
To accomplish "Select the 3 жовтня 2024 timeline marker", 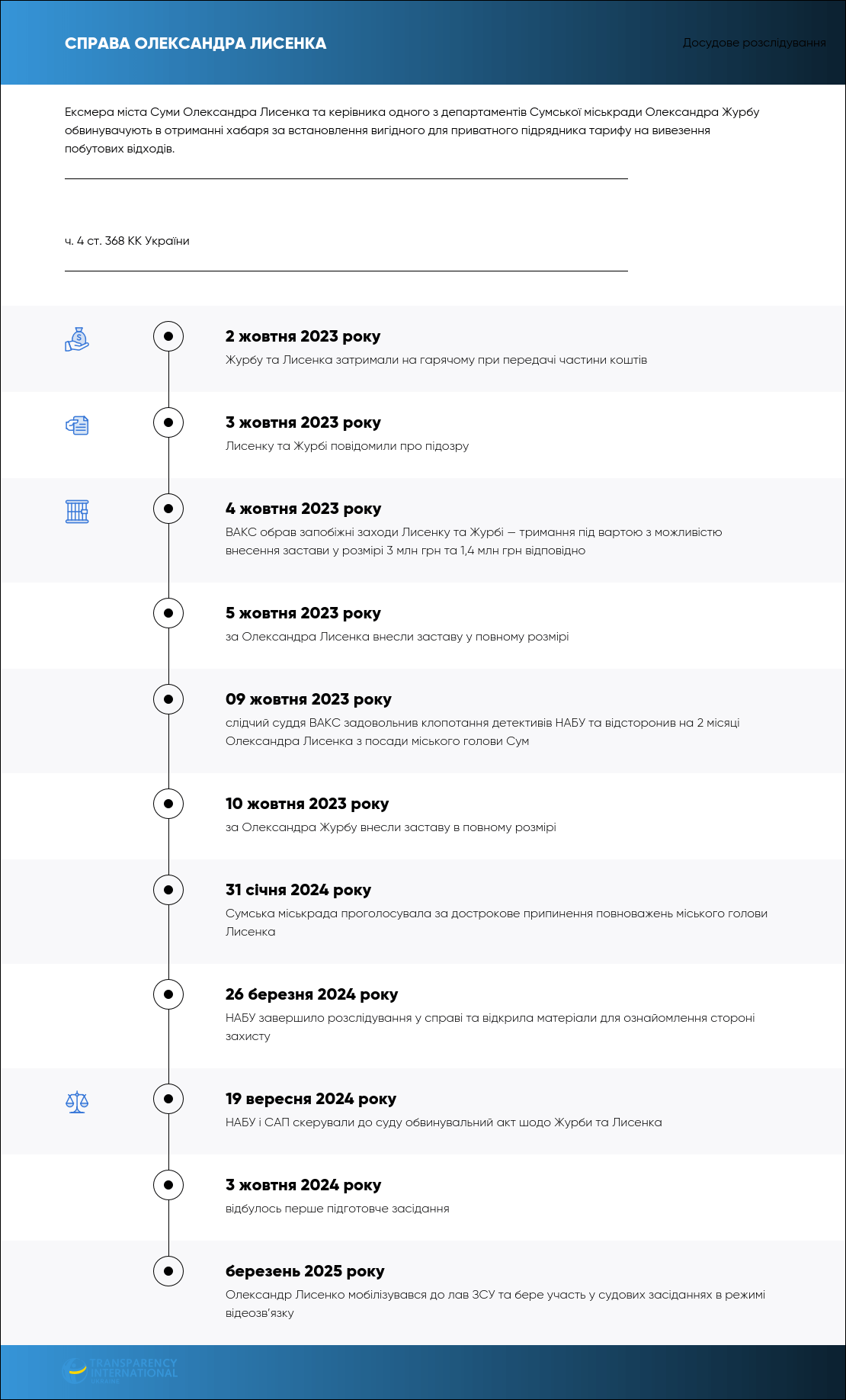I will [168, 1185].
